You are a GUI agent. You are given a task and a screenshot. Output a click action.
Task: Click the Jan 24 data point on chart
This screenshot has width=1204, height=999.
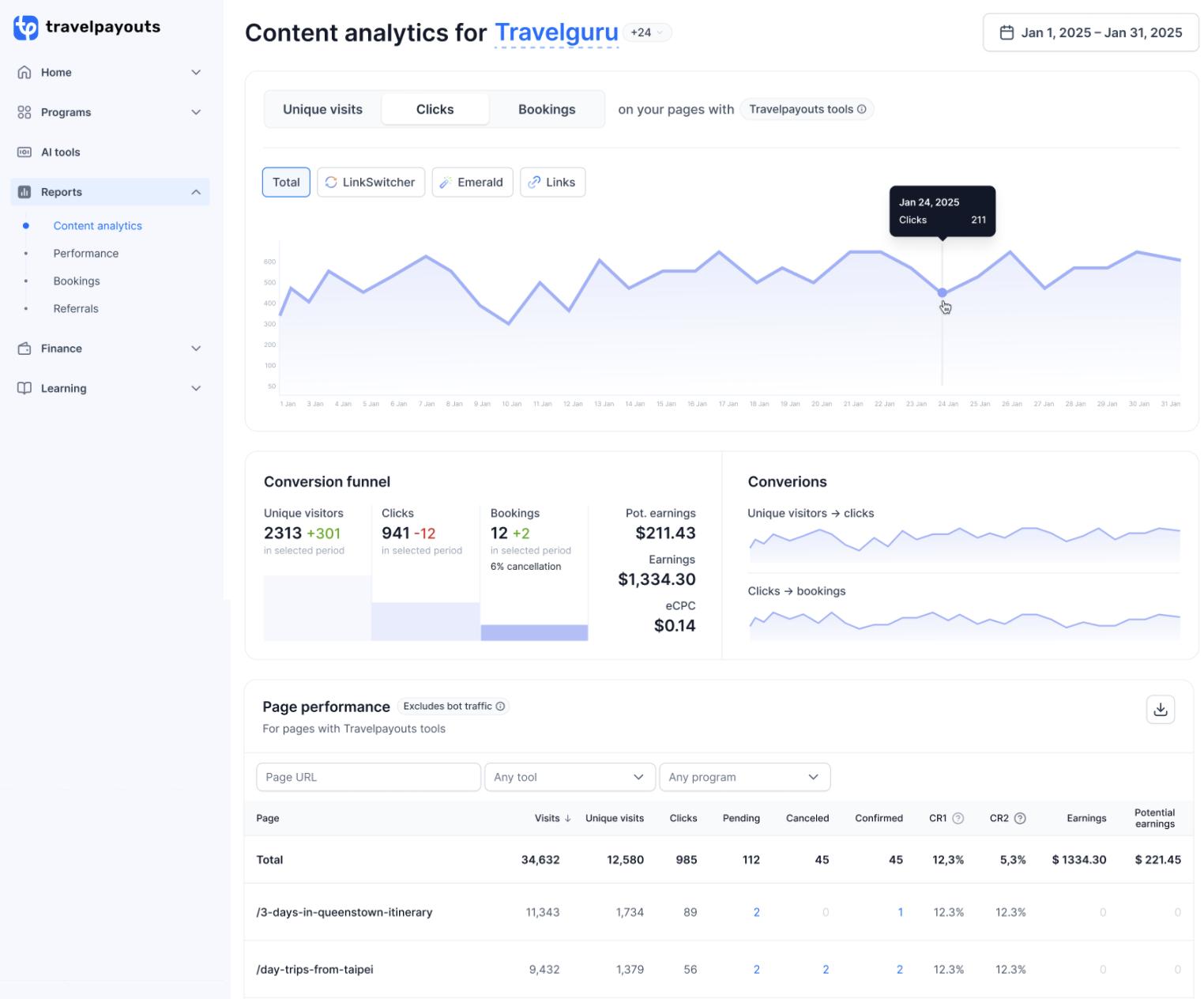[x=942, y=292]
